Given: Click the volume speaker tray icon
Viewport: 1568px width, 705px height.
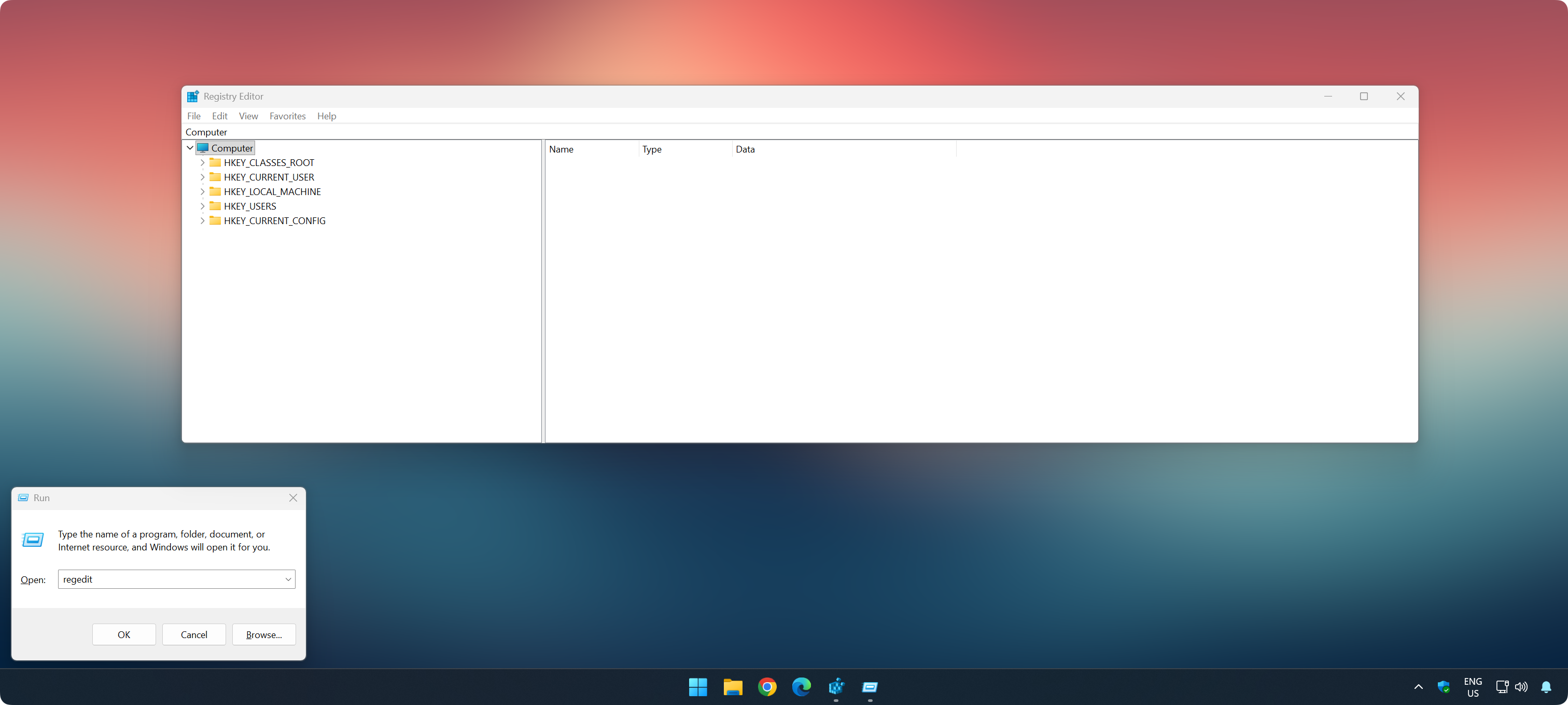Looking at the screenshot, I should [1520, 687].
